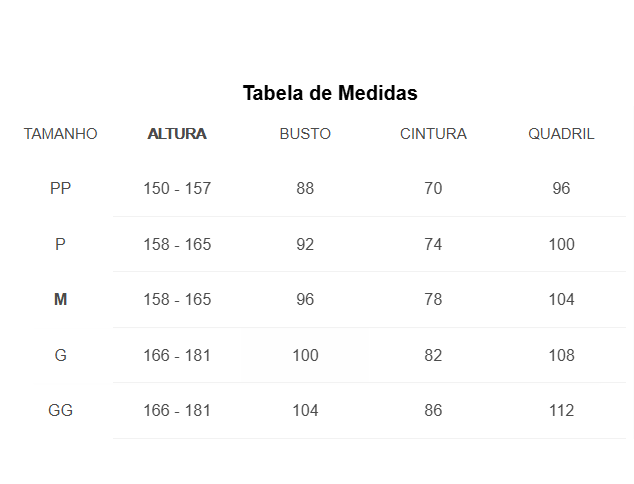Image resolution: width=634 pixels, height=484 pixels.
Task: Click the height cell in row GG
Action: (177, 410)
